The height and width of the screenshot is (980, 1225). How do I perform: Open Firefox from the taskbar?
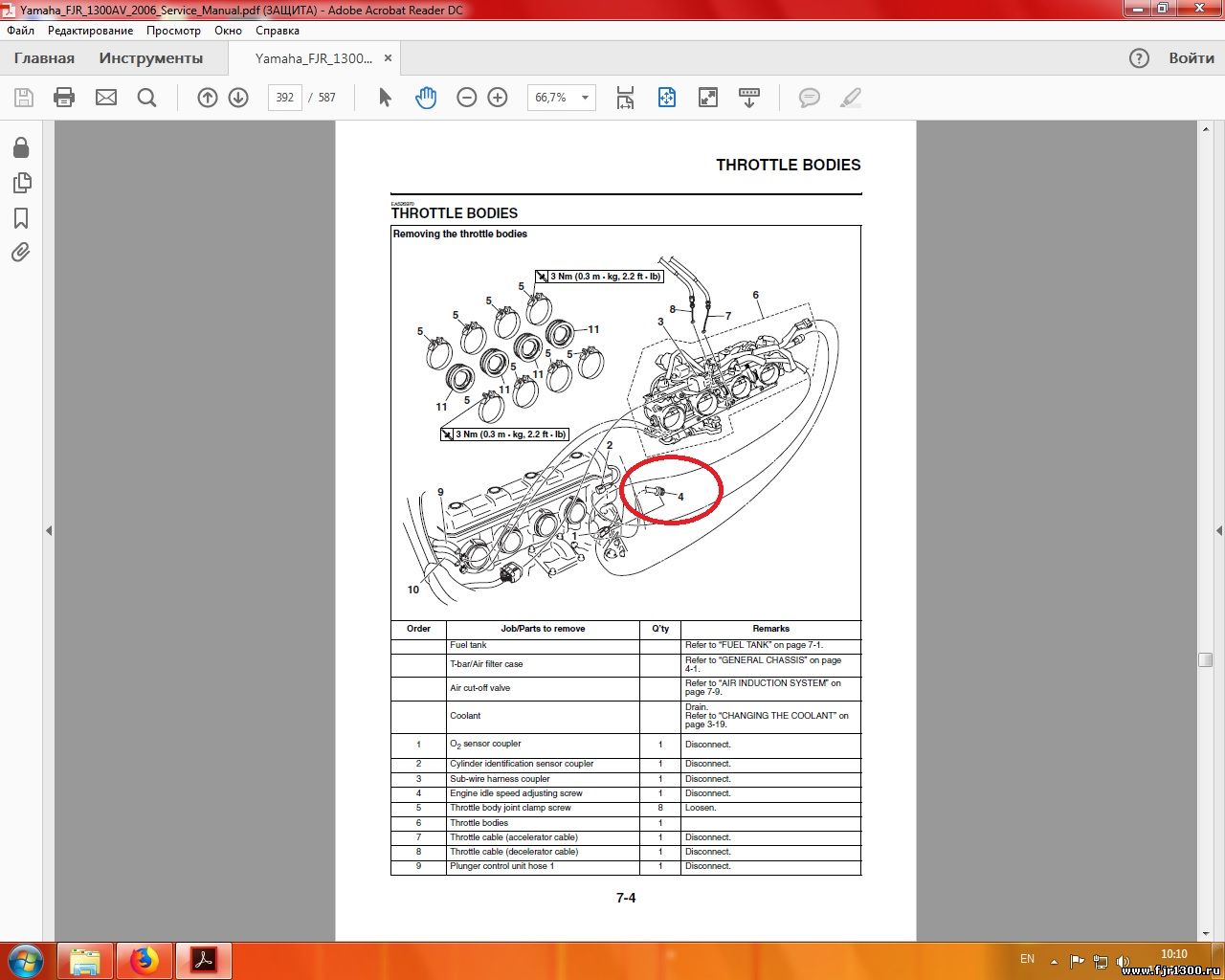coord(145,961)
